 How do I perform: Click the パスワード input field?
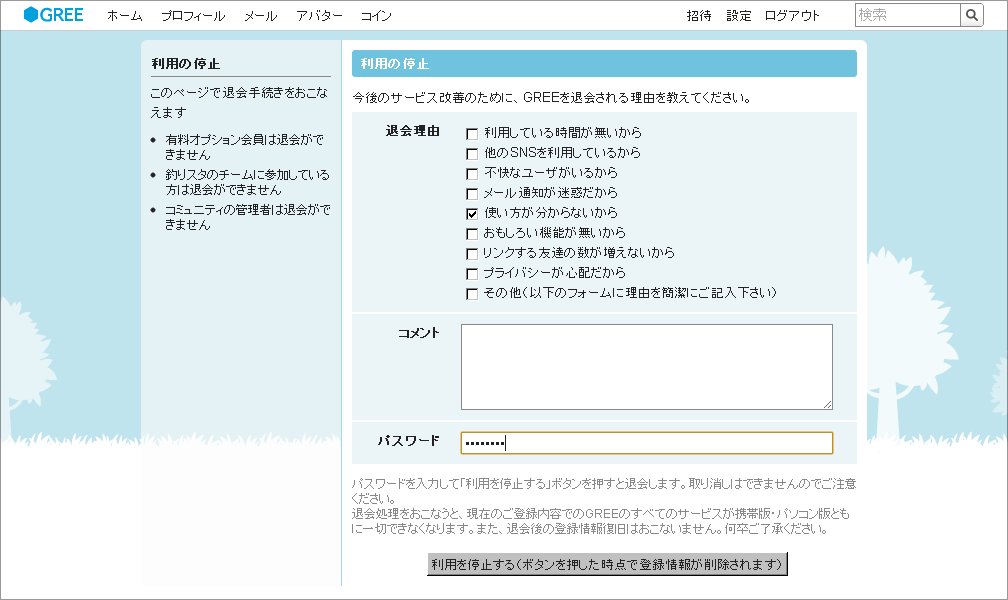coord(647,443)
